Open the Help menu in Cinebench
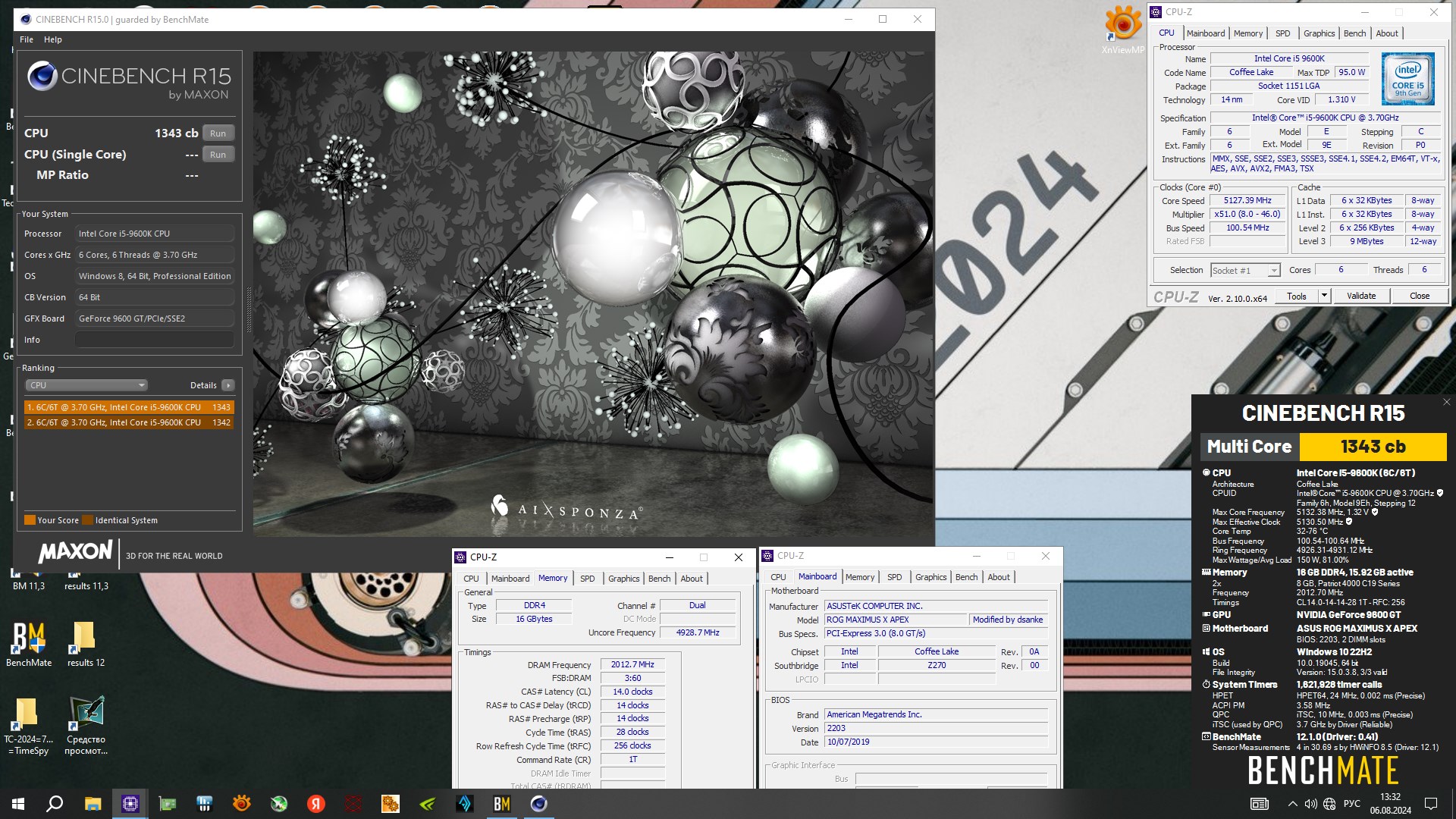1456x819 pixels. (x=53, y=39)
